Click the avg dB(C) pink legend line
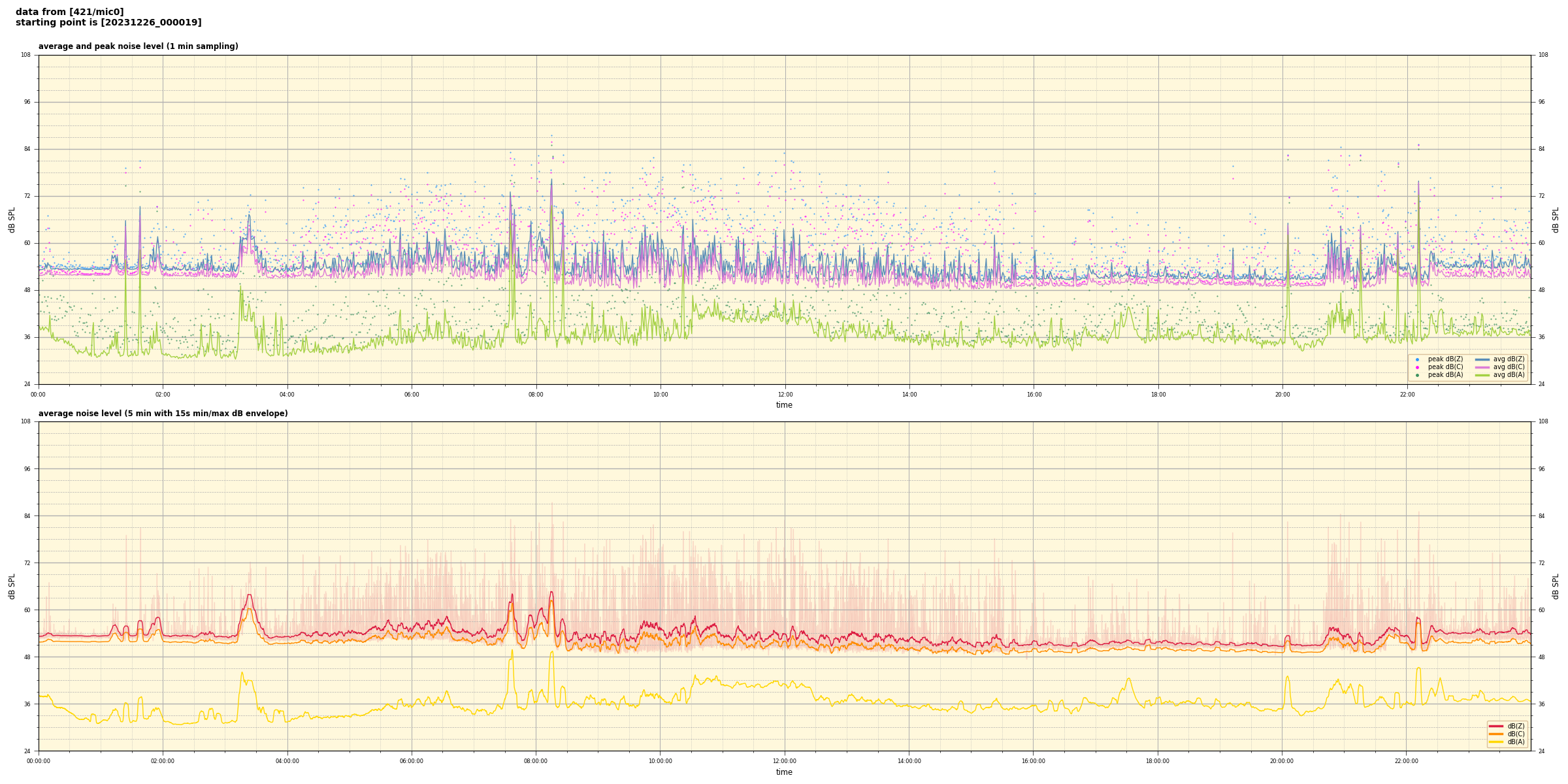Image resolution: width=1568 pixels, height=784 pixels. click(x=1482, y=367)
